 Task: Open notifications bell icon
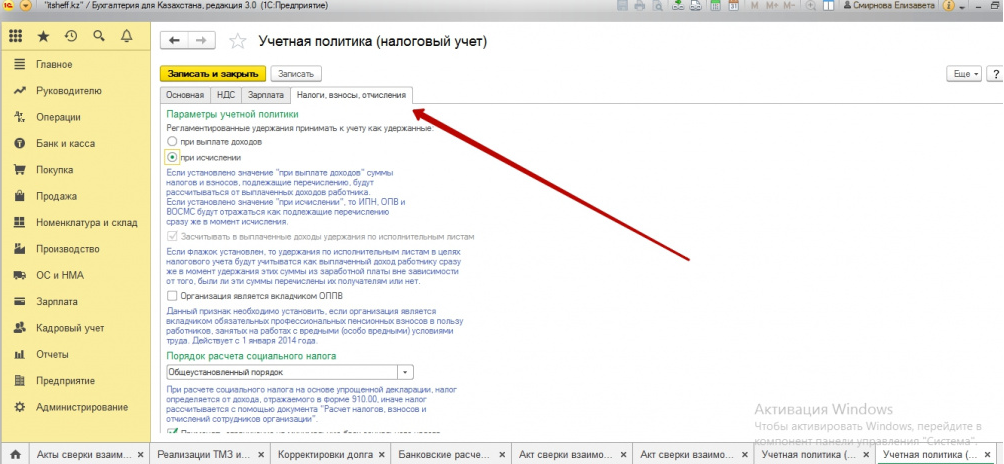point(127,37)
